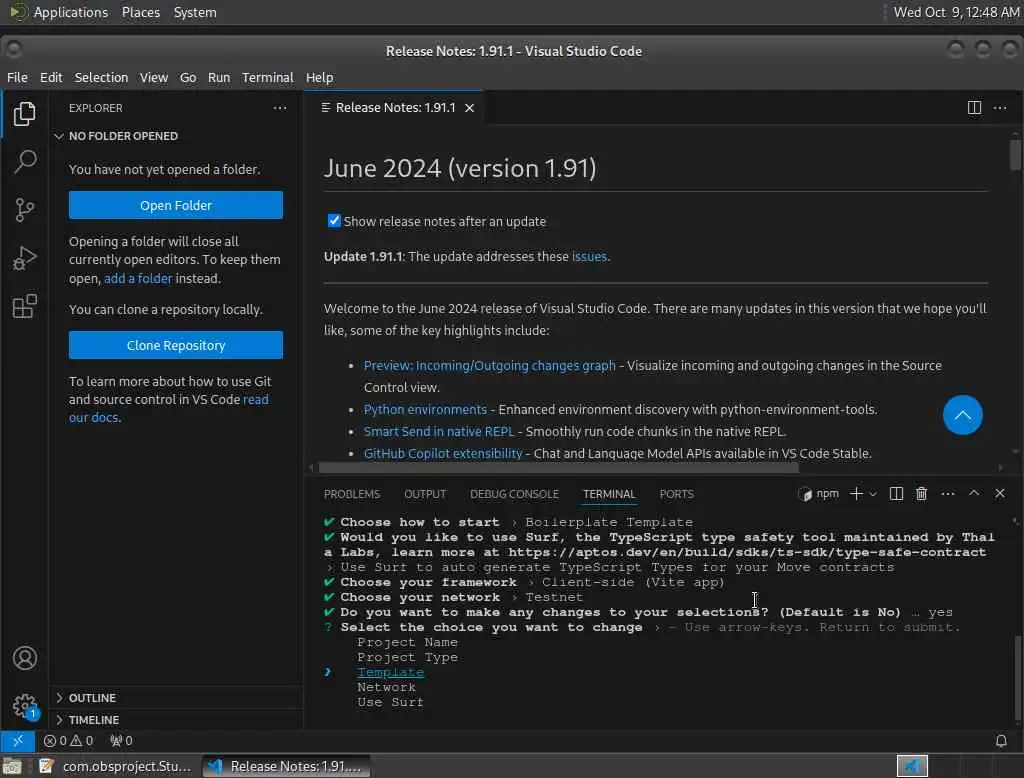The image size is (1024, 778).
Task: Expand the TIMELINE section
Action: pyautogui.click(x=93, y=719)
